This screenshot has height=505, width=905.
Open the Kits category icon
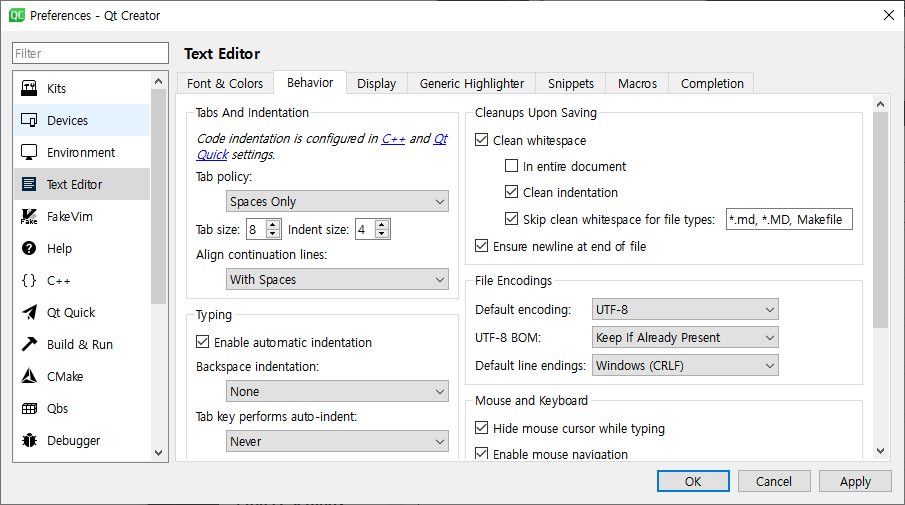tap(29, 88)
